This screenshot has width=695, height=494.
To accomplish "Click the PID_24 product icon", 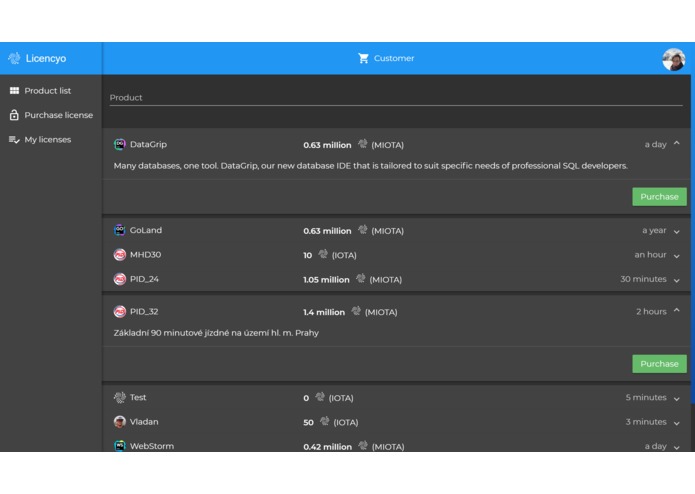I will 120,279.
